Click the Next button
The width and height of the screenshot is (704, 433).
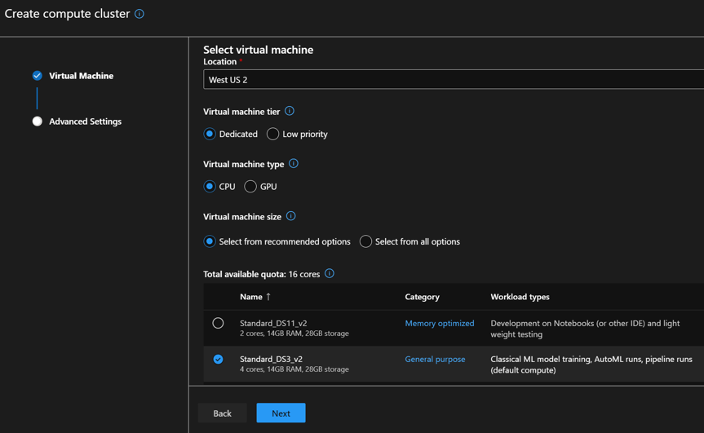click(x=281, y=413)
